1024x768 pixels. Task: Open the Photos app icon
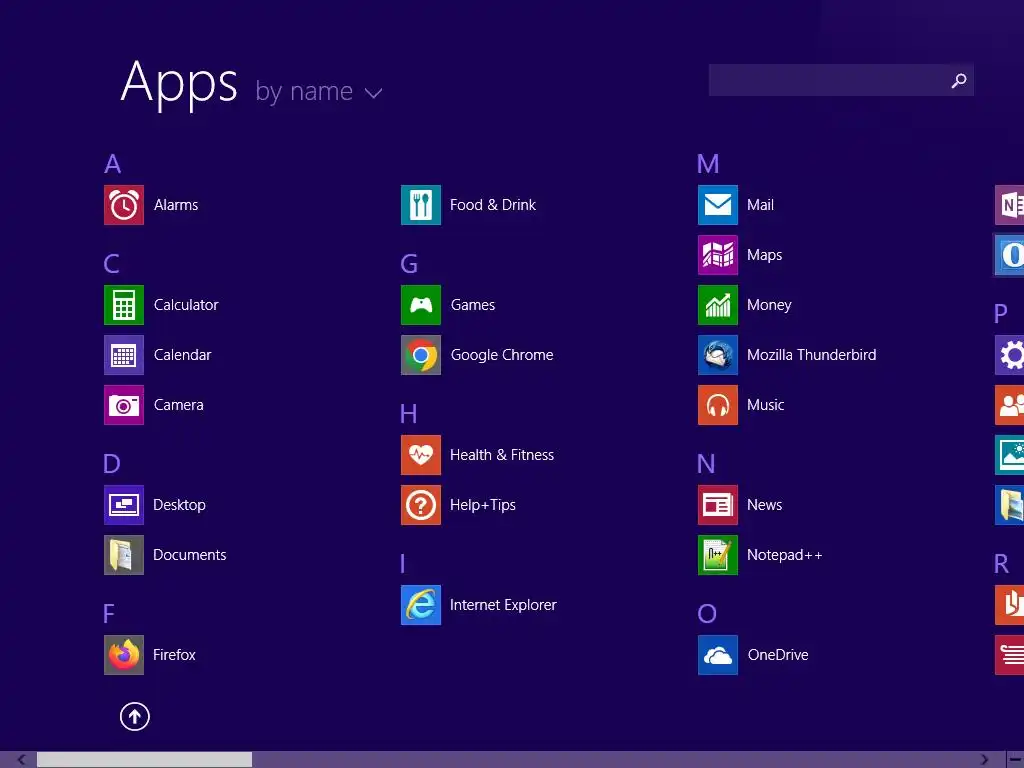click(x=1010, y=455)
